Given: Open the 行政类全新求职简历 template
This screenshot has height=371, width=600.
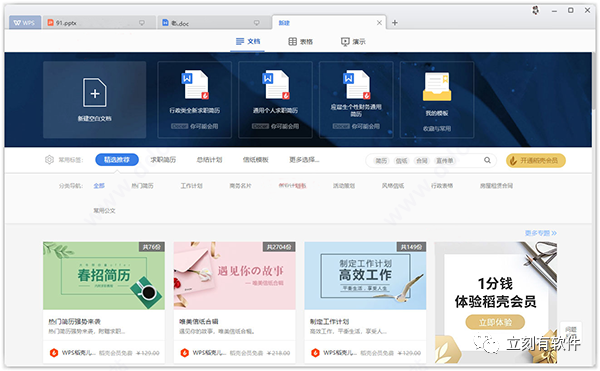Looking at the screenshot, I should 194,100.
